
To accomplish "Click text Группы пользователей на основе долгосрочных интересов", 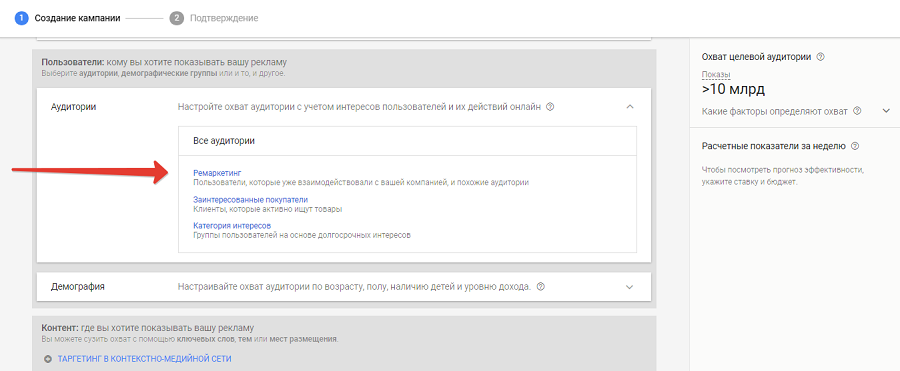I will (x=302, y=235).
